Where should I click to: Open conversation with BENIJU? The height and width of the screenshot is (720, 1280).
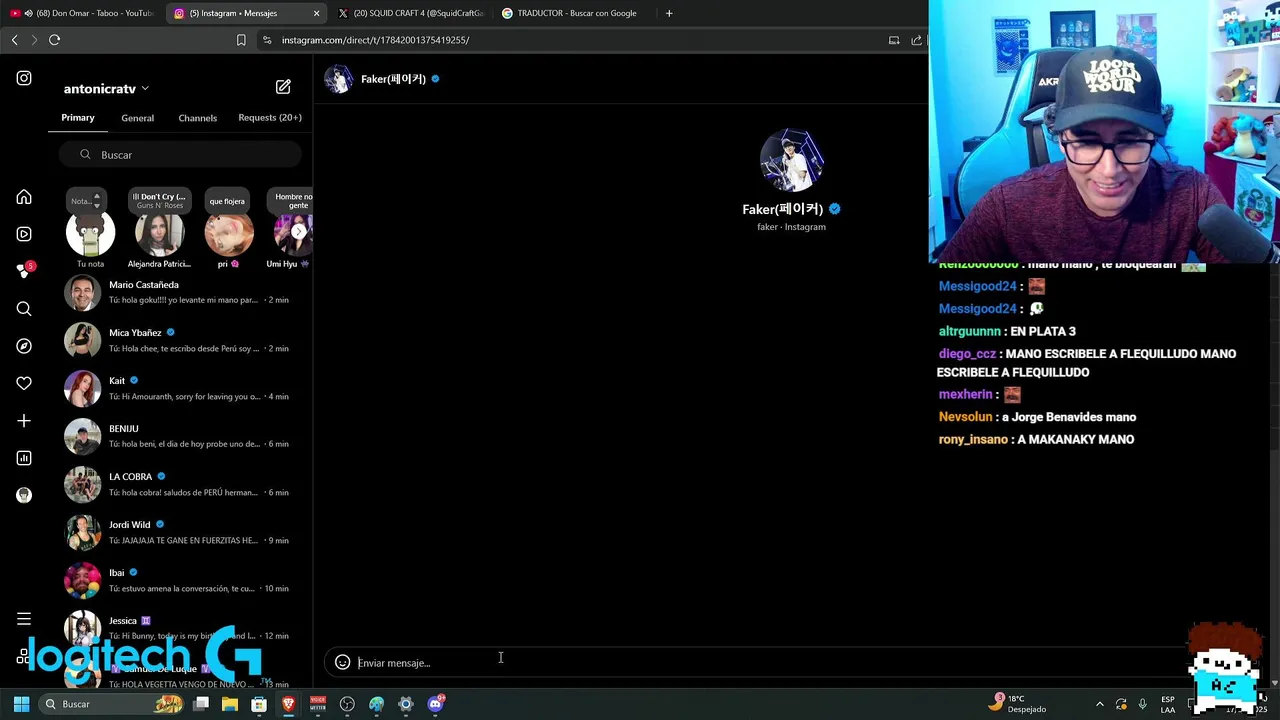pyautogui.click(x=180, y=436)
